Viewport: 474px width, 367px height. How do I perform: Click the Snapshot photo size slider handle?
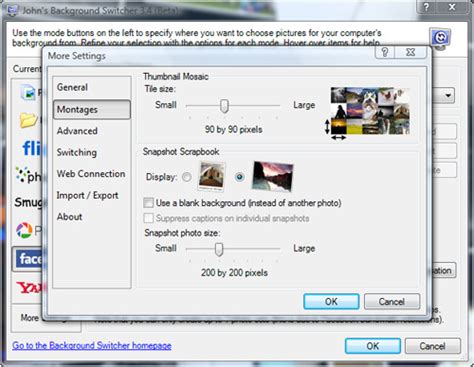click(219, 249)
